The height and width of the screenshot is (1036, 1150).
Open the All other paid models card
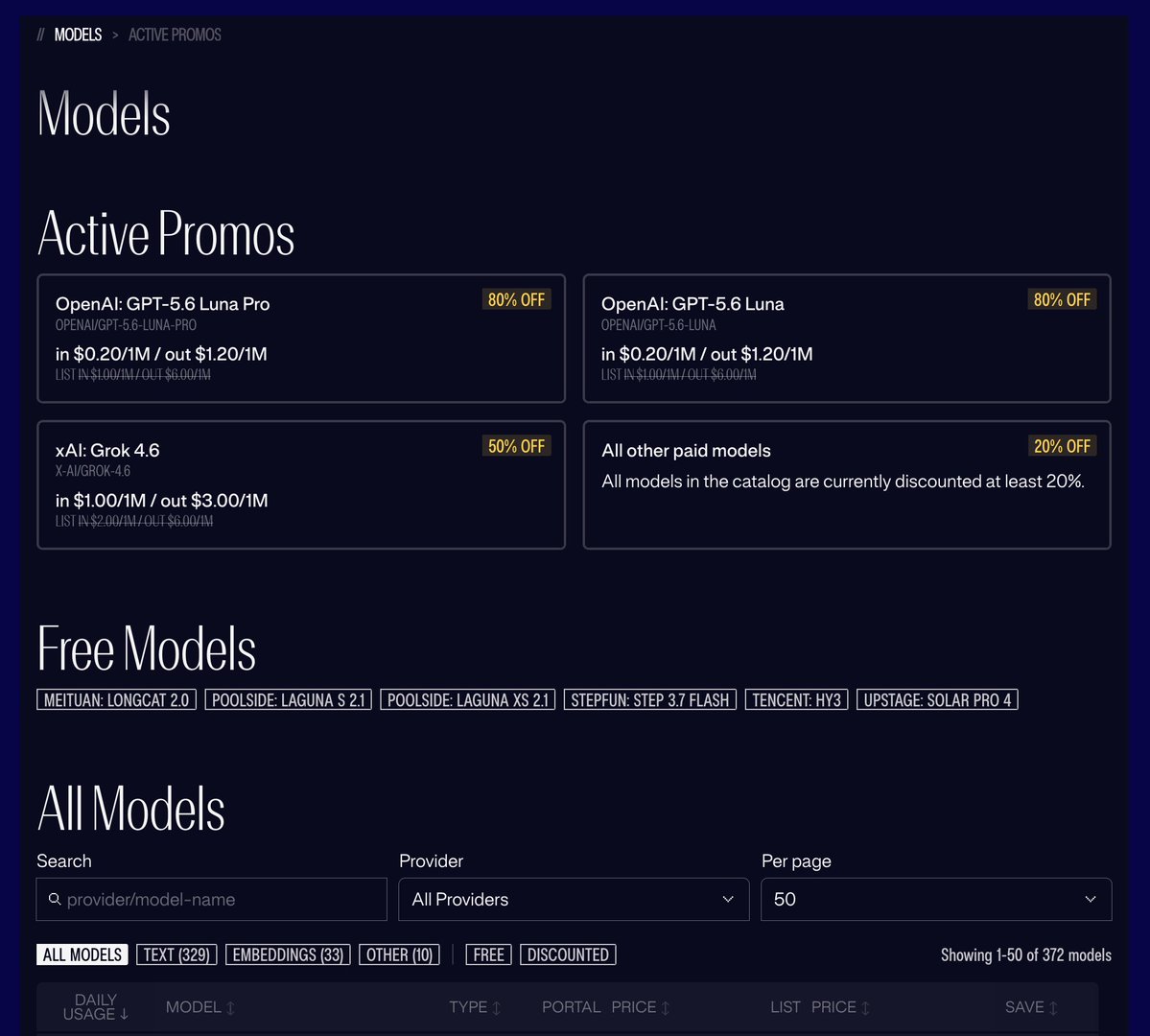(x=847, y=484)
